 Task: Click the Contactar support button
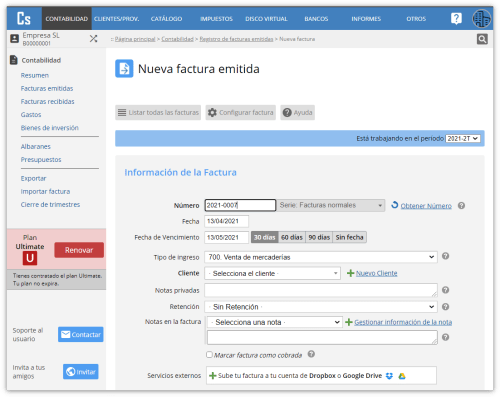81,334
